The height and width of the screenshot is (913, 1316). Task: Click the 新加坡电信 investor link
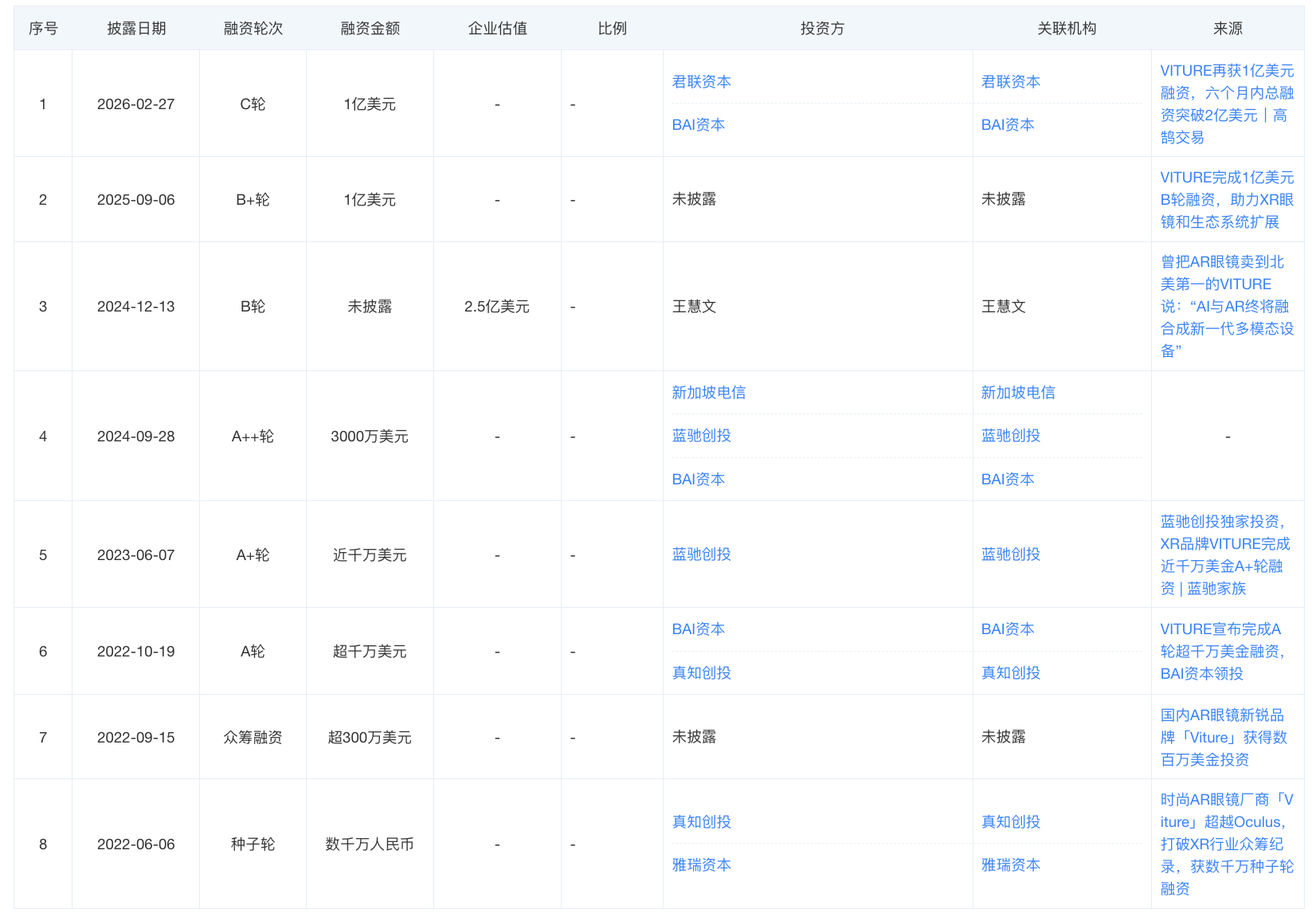tap(708, 392)
